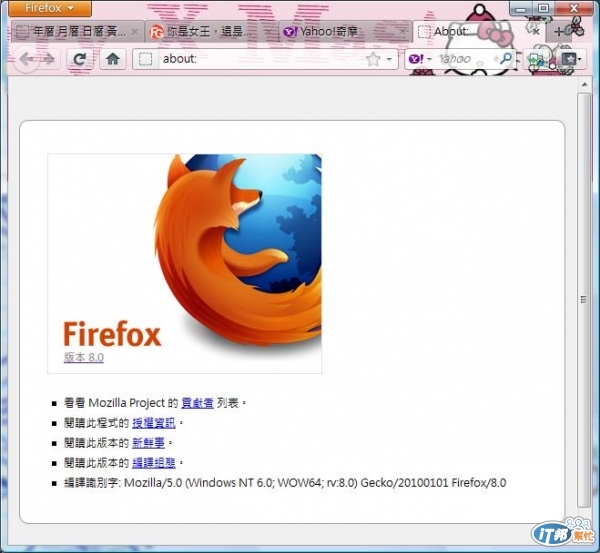This screenshot has height=553, width=600.
Task: Reload the current page
Action: click(x=79, y=59)
